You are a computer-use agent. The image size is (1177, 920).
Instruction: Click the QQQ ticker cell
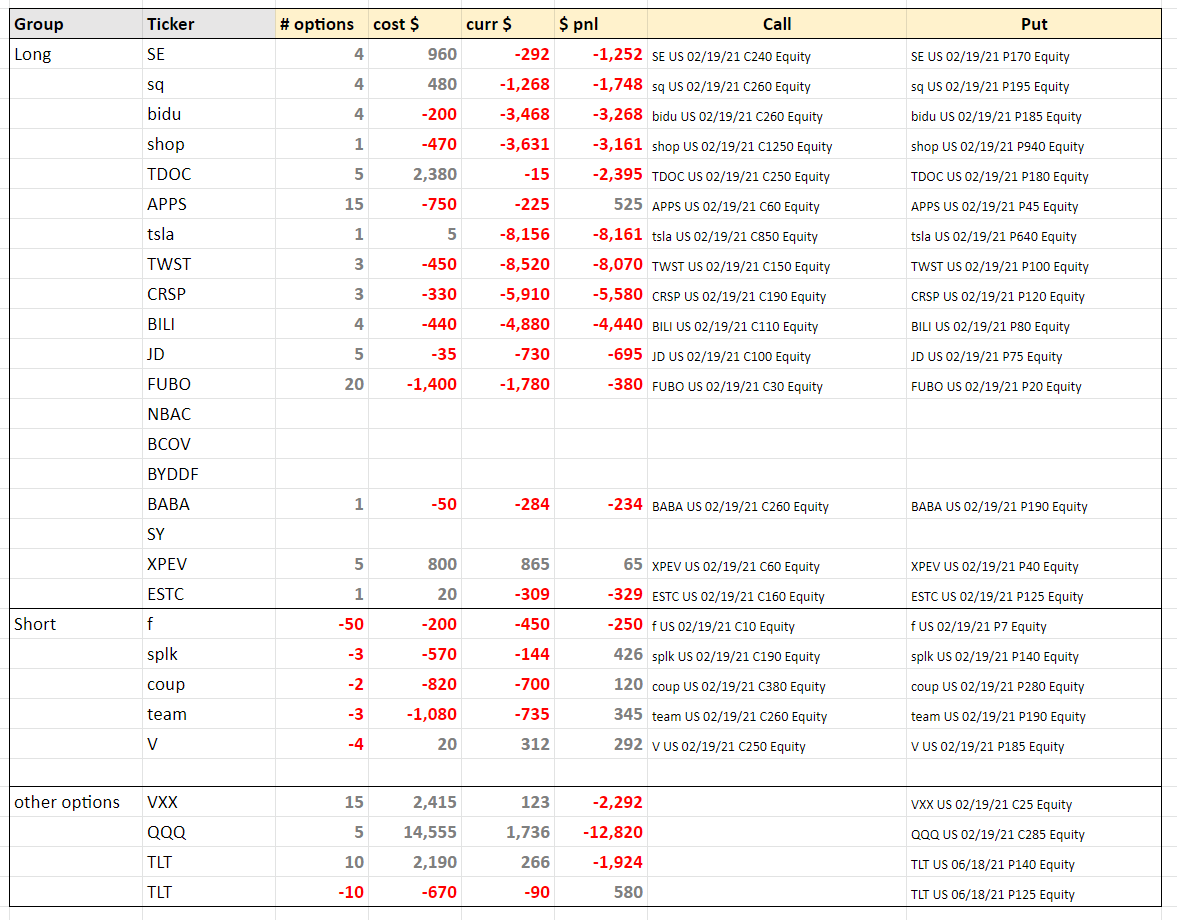pyautogui.click(x=209, y=832)
